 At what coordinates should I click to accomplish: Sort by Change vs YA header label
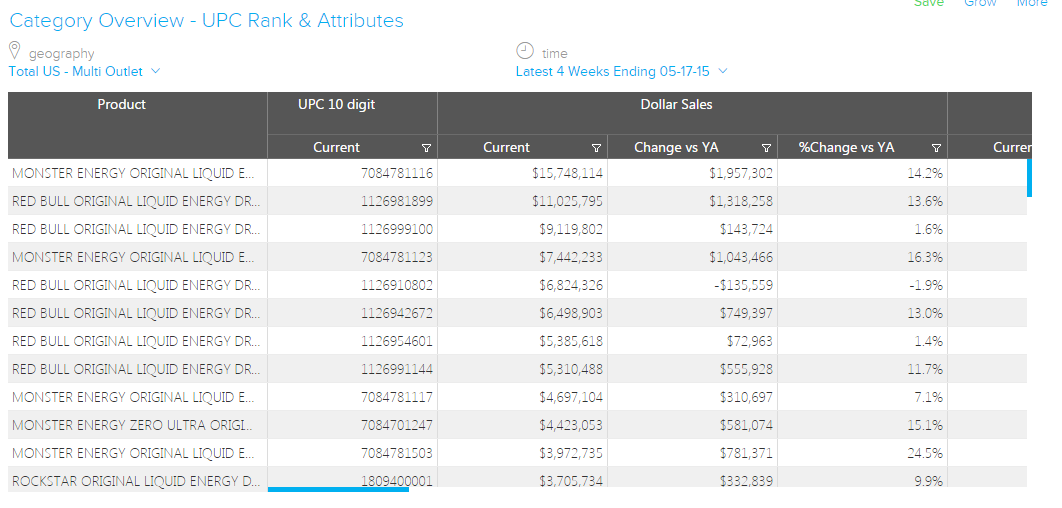pyautogui.click(x=676, y=148)
